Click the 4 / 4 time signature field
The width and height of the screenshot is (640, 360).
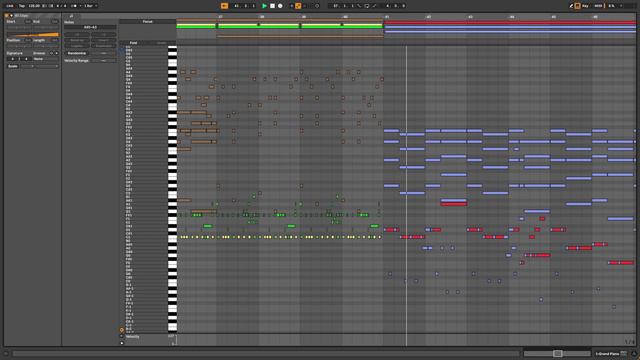pyautogui.click(x=61, y=6)
